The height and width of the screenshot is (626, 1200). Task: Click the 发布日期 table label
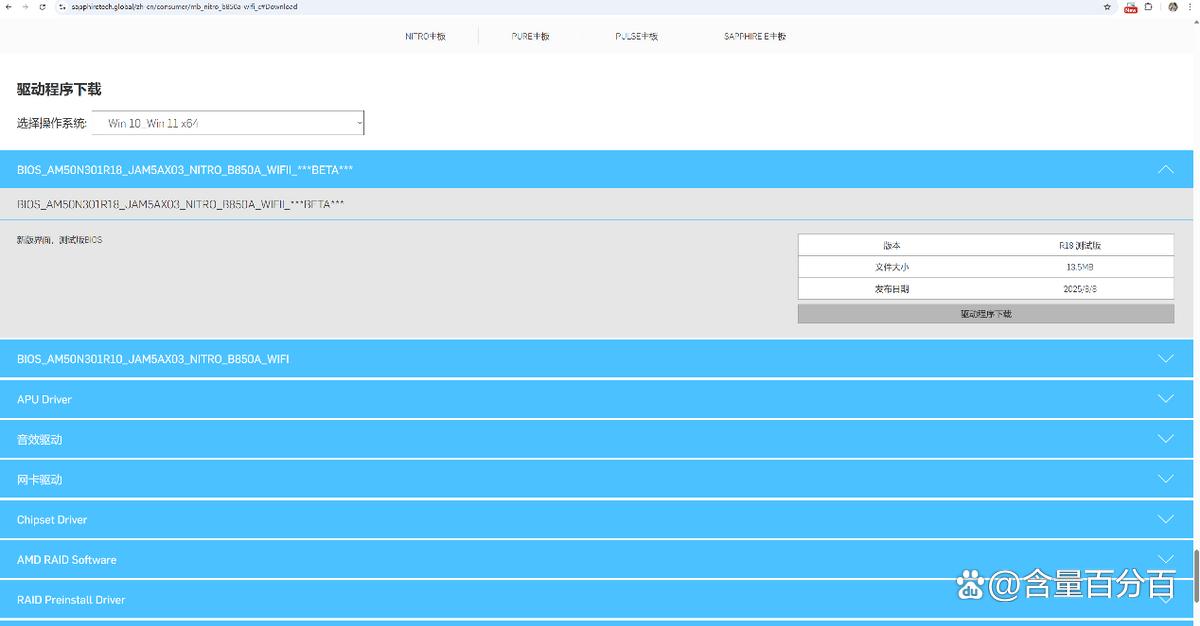coord(892,288)
